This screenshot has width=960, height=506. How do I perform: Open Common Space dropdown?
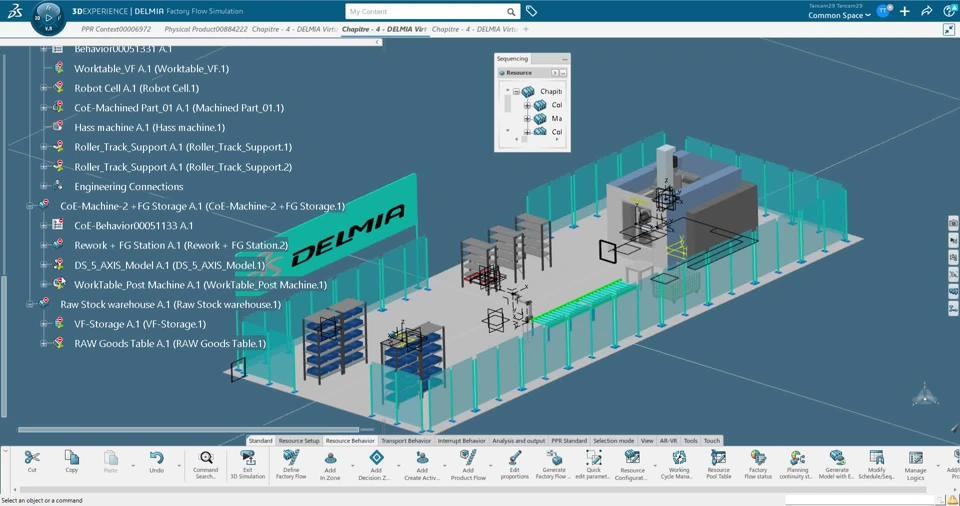[x=839, y=15]
